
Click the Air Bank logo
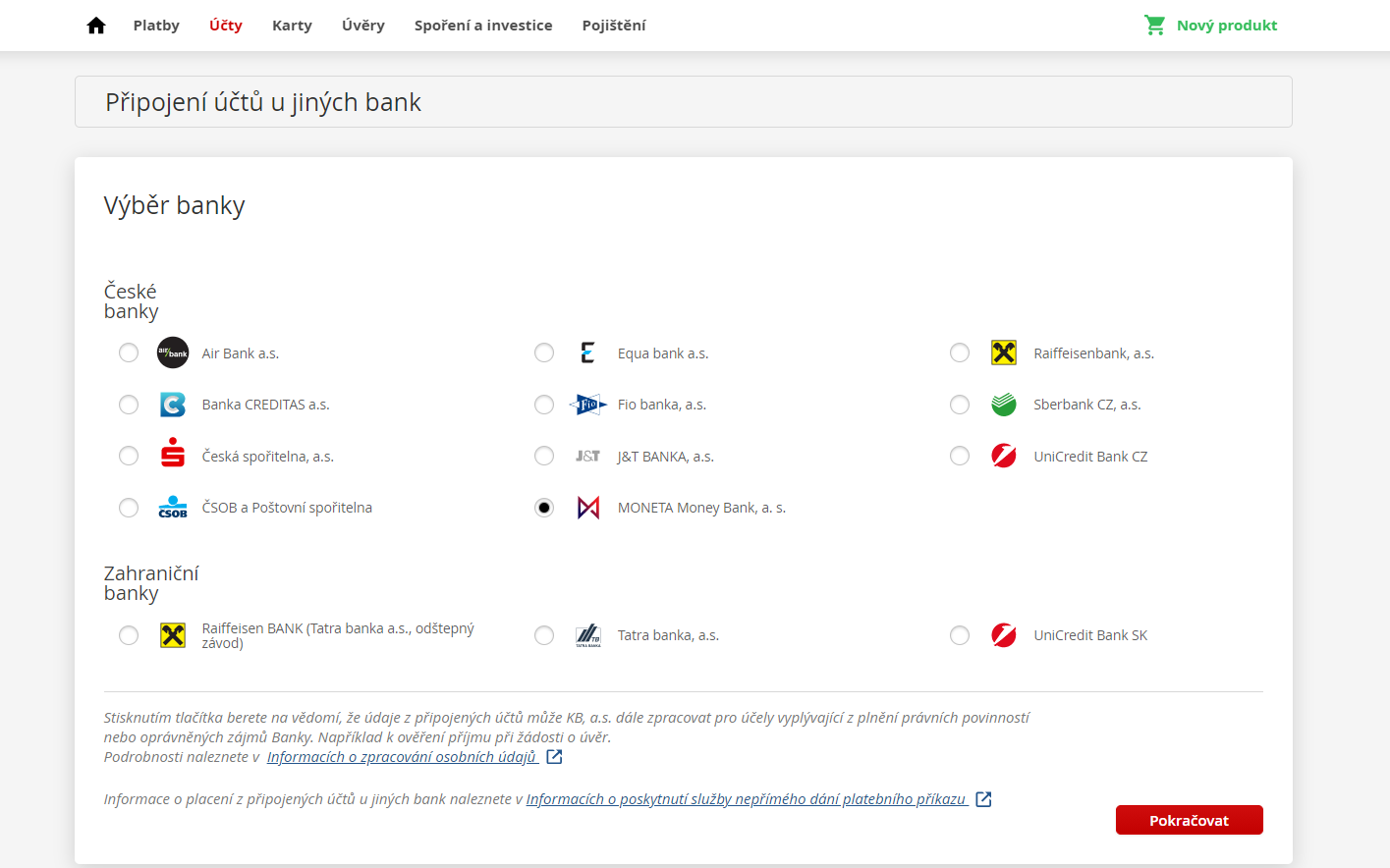173,353
